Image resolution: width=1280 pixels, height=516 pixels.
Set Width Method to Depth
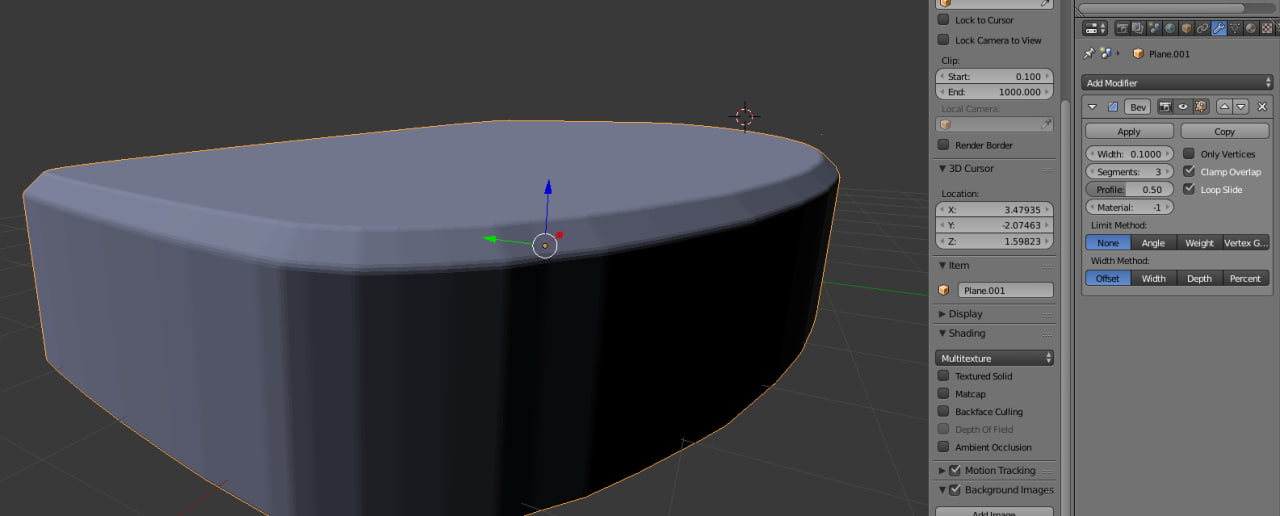click(1199, 279)
